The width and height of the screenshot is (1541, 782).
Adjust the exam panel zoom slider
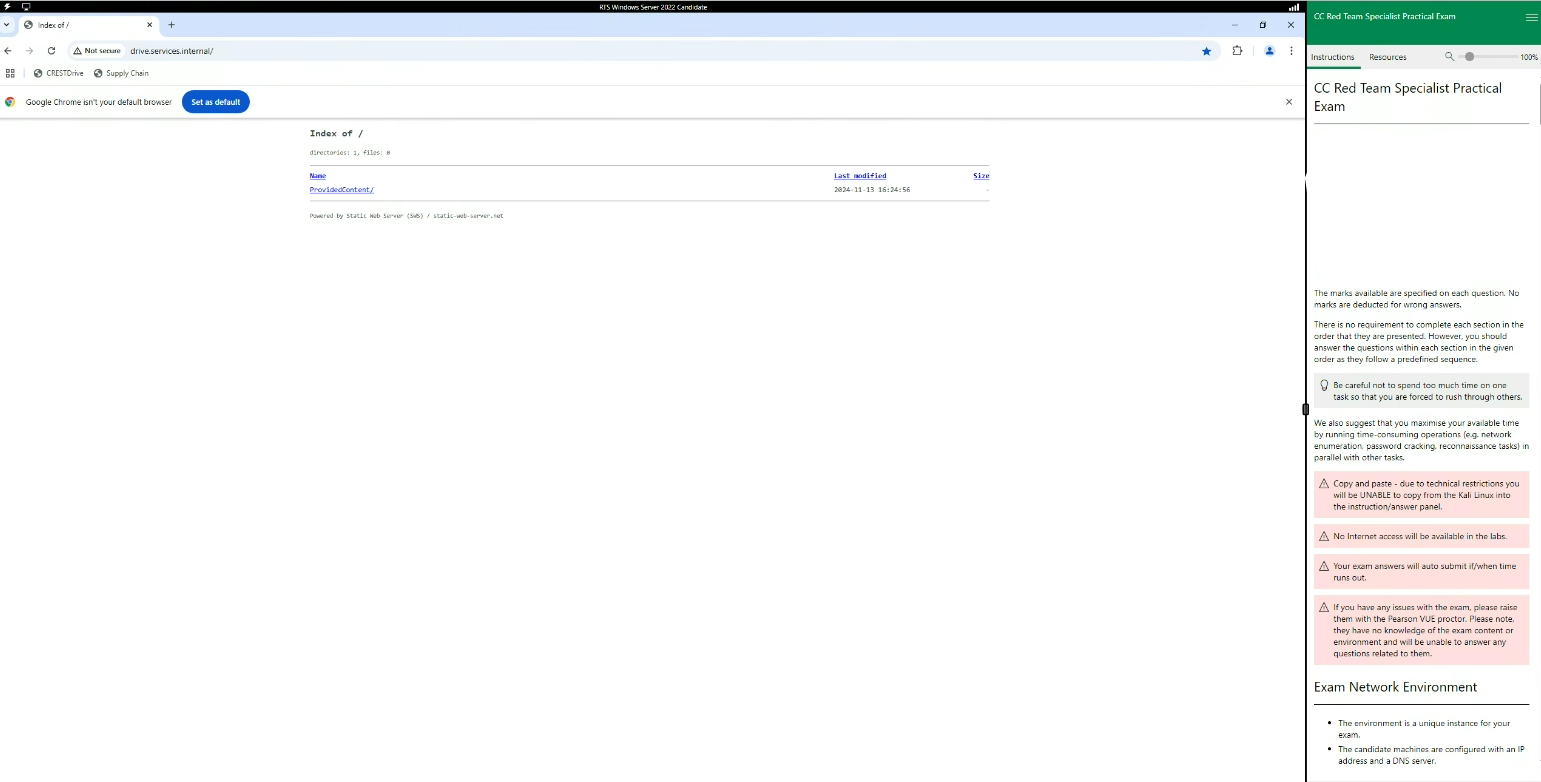(1487, 57)
